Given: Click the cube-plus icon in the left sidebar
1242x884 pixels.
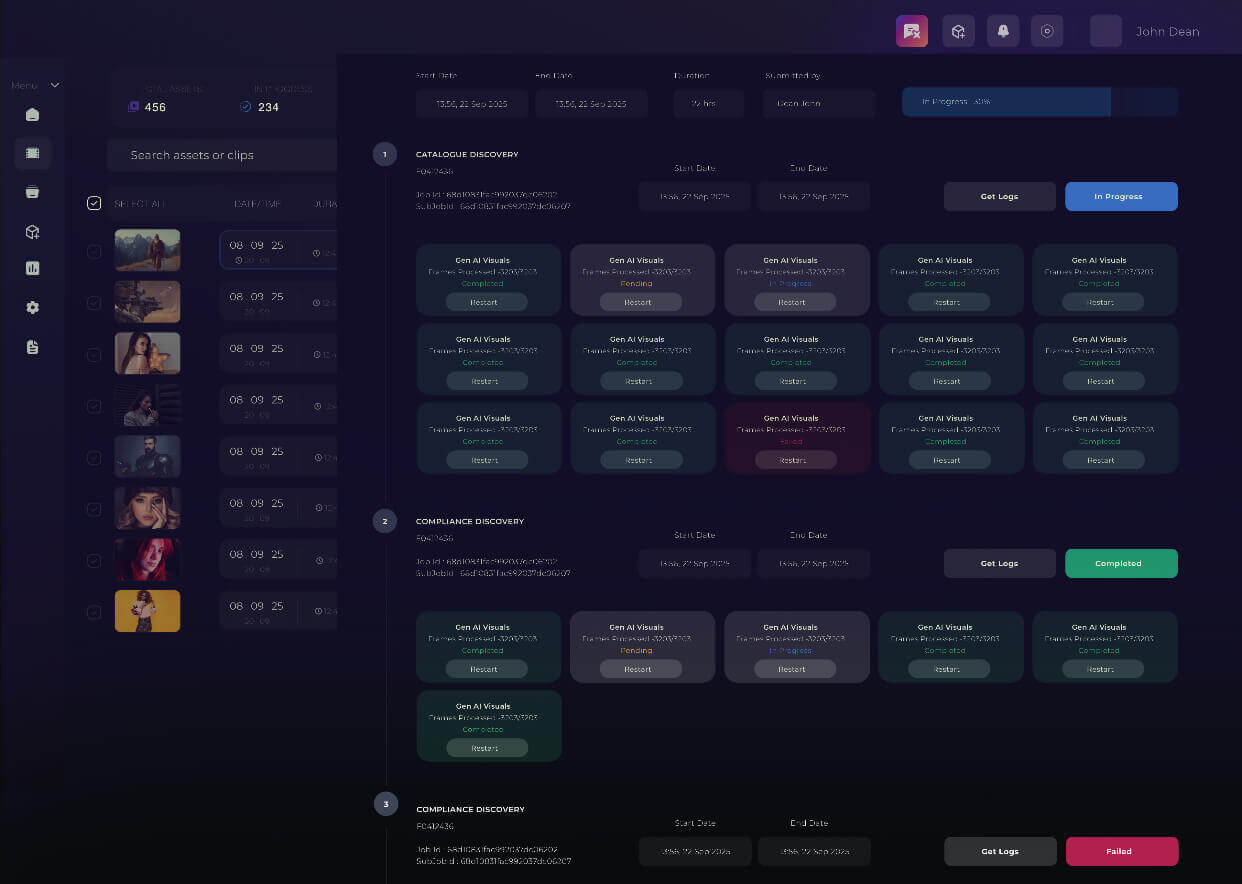Looking at the screenshot, I should (x=32, y=232).
